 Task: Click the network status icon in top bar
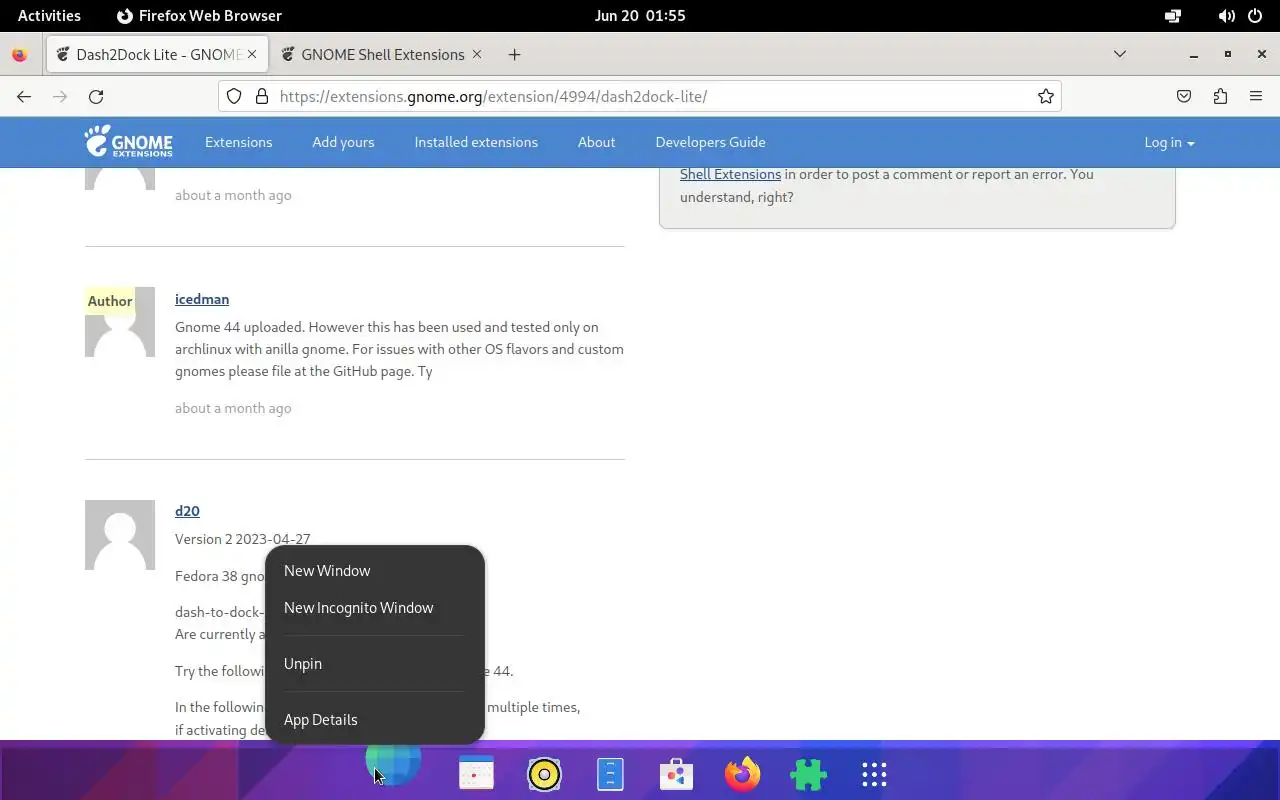[1173, 16]
